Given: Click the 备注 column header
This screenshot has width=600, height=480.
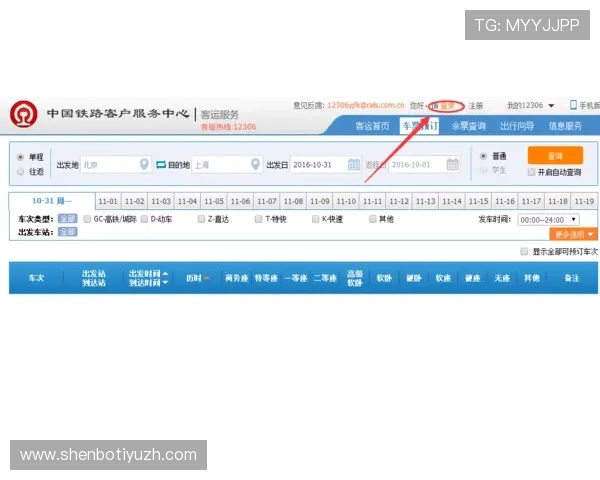Looking at the screenshot, I should click(572, 278).
